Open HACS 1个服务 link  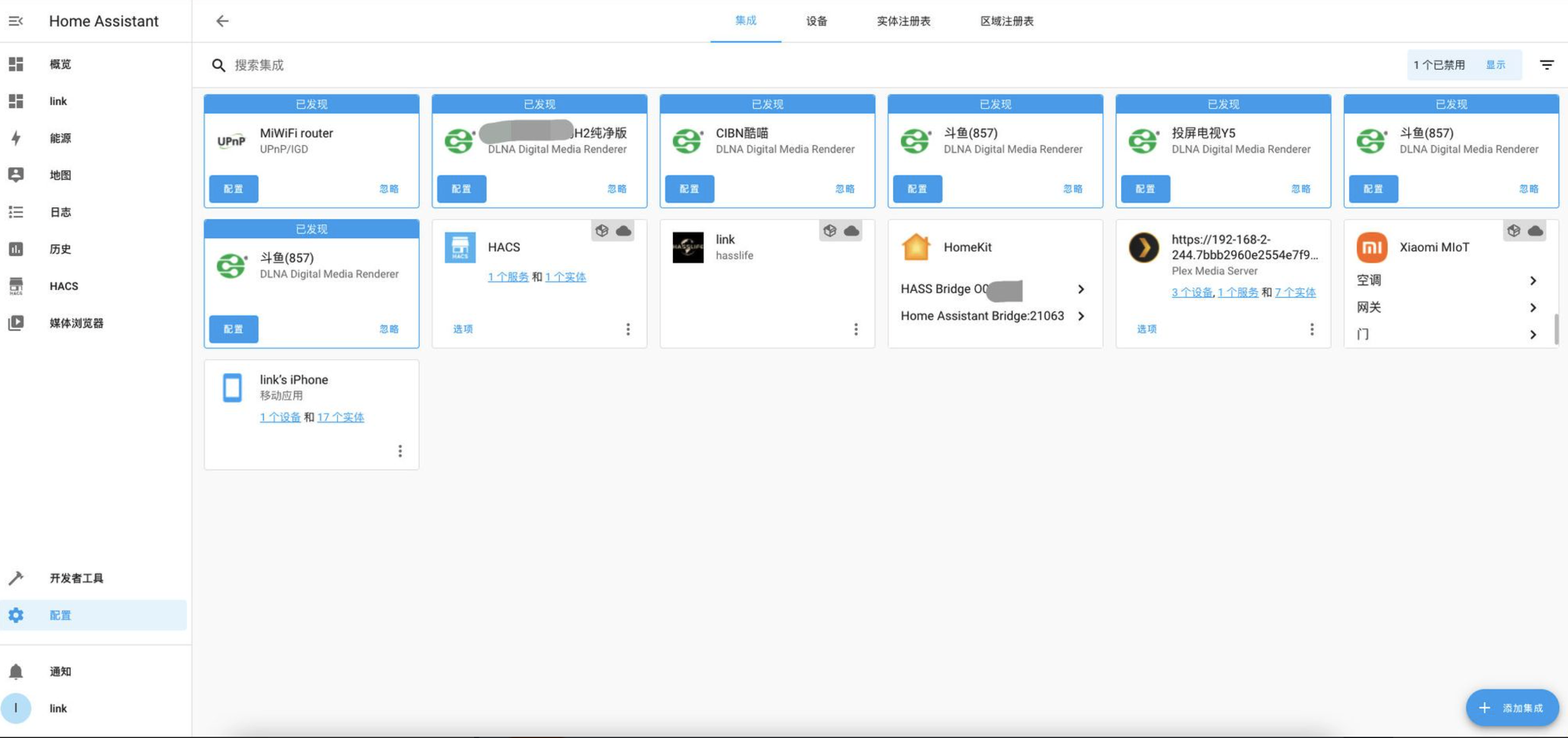click(x=508, y=277)
